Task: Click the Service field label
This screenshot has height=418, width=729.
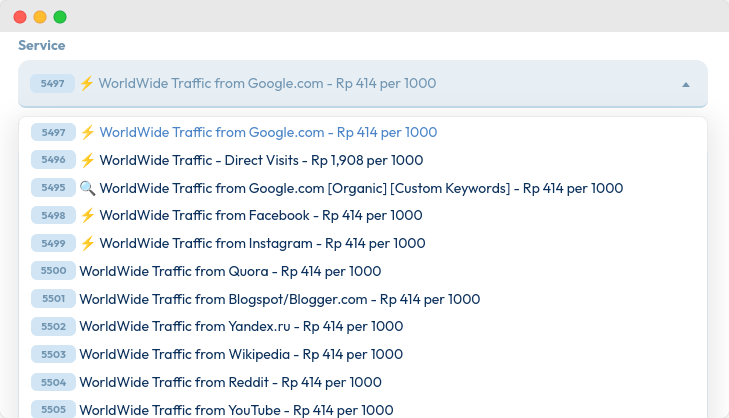Action: [41, 46]
